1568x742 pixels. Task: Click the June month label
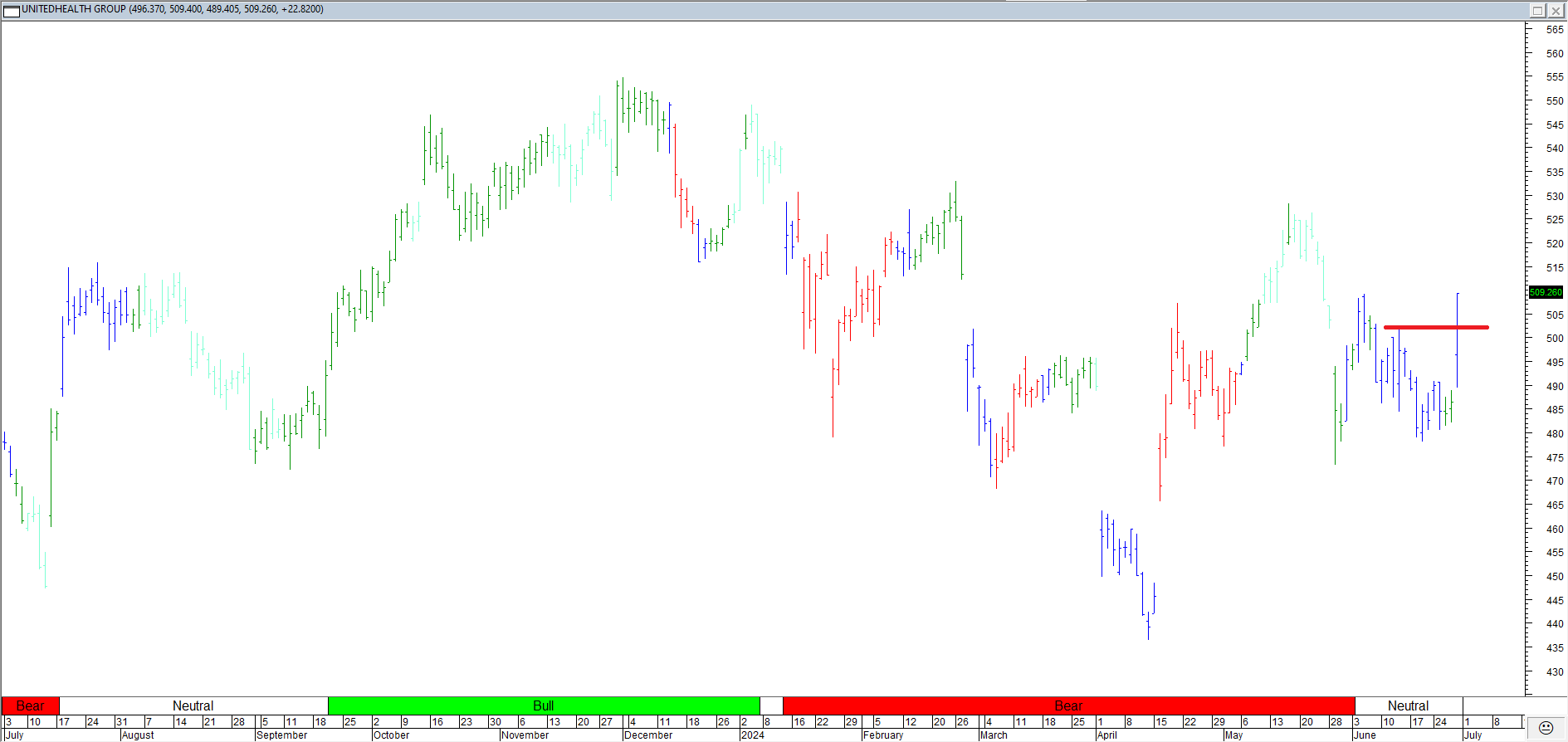coord(1365,735)
